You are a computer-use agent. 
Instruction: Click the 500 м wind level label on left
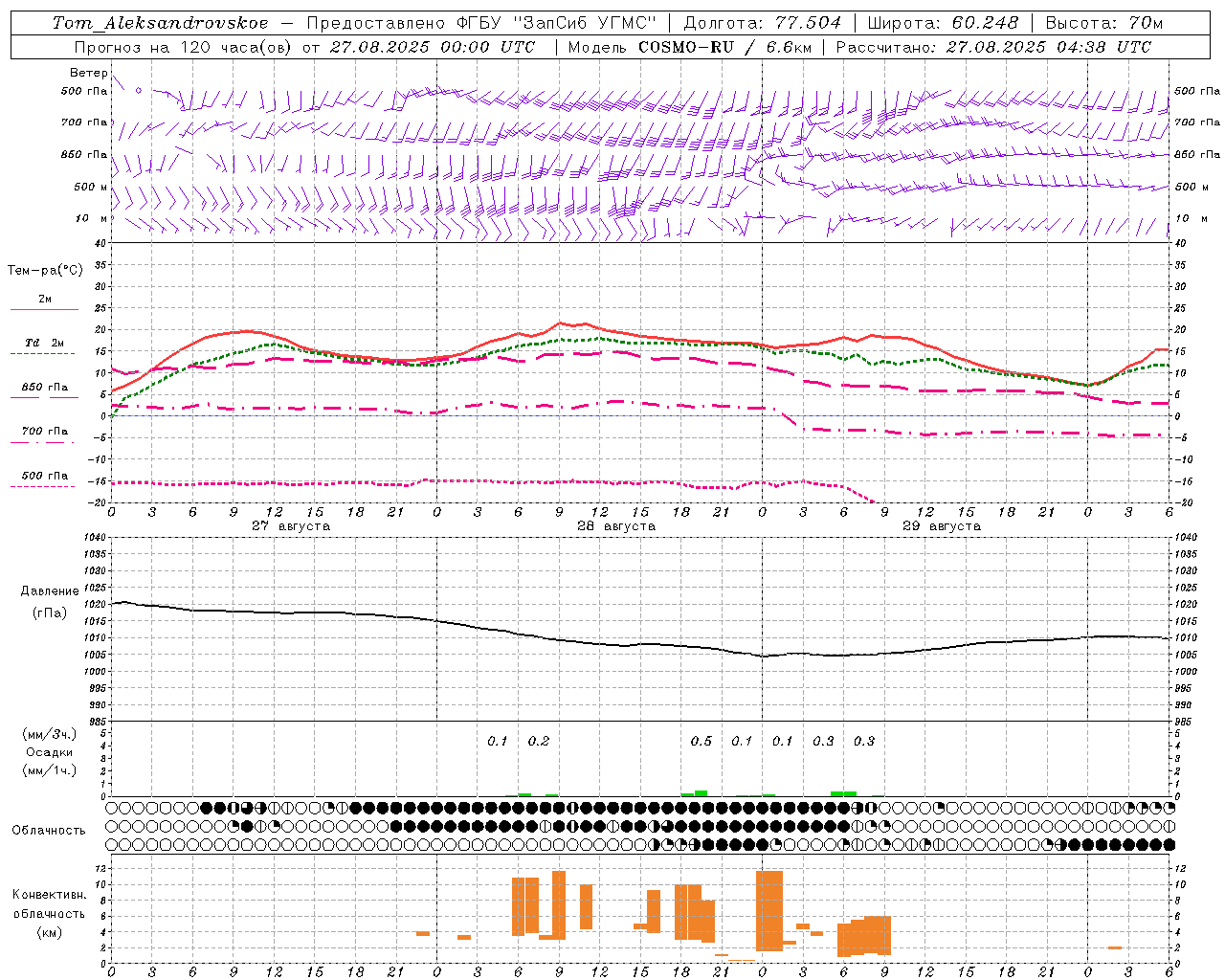click(x=91, y=187)
